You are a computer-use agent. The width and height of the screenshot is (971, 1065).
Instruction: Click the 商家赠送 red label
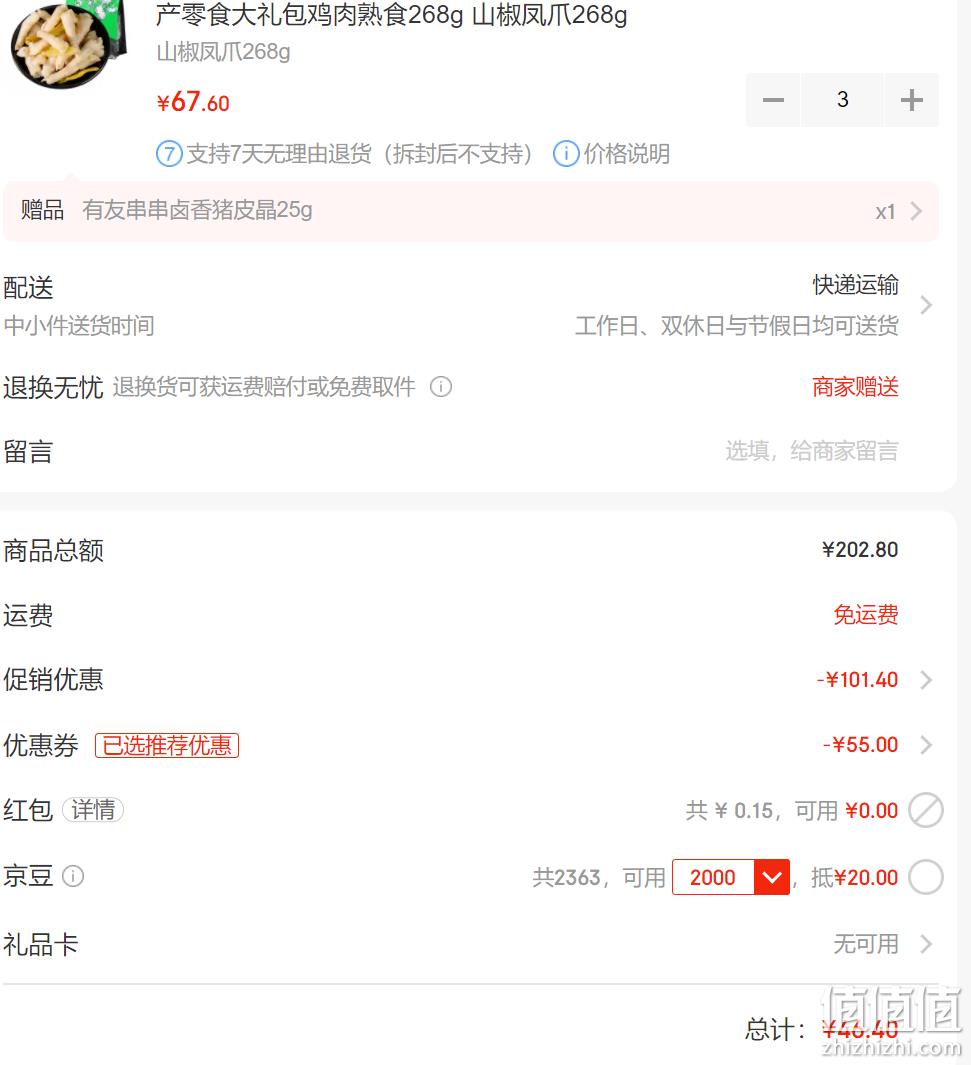856,387
